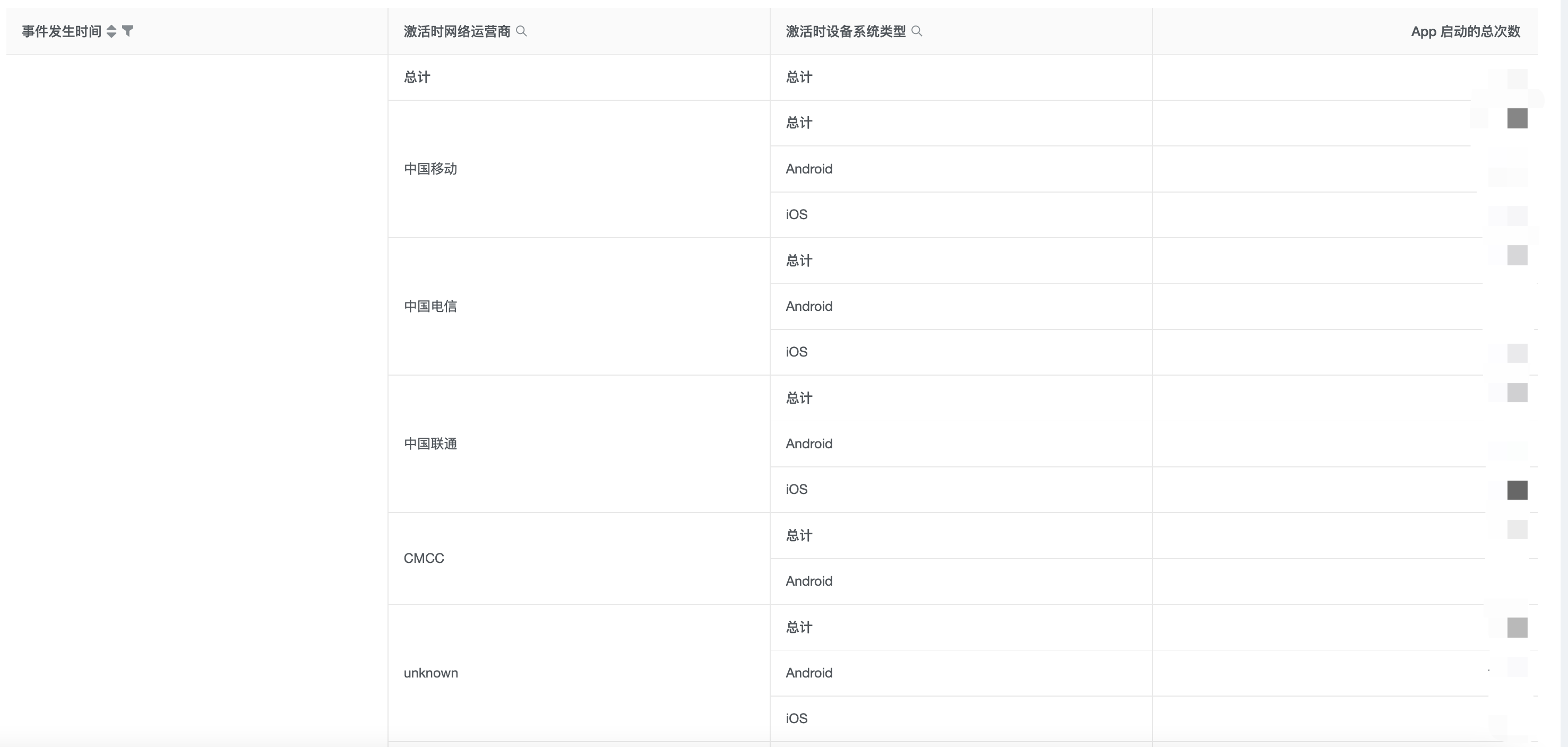Select the 中国联通 carrier cell
This screenshot has height=747, width=1568.
pos(430,444)
